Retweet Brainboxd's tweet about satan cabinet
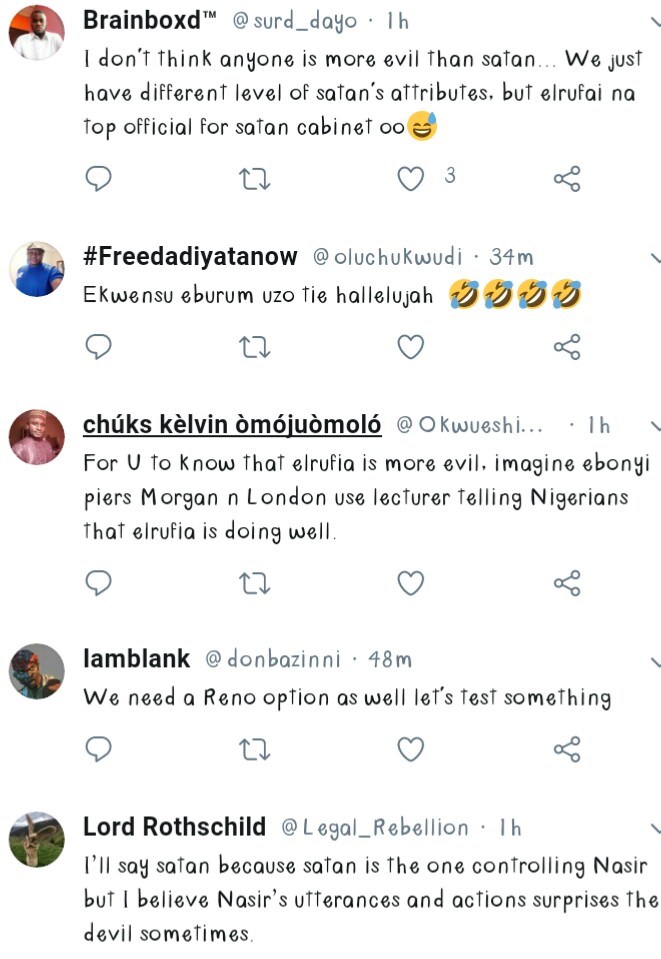 [252, 179]
